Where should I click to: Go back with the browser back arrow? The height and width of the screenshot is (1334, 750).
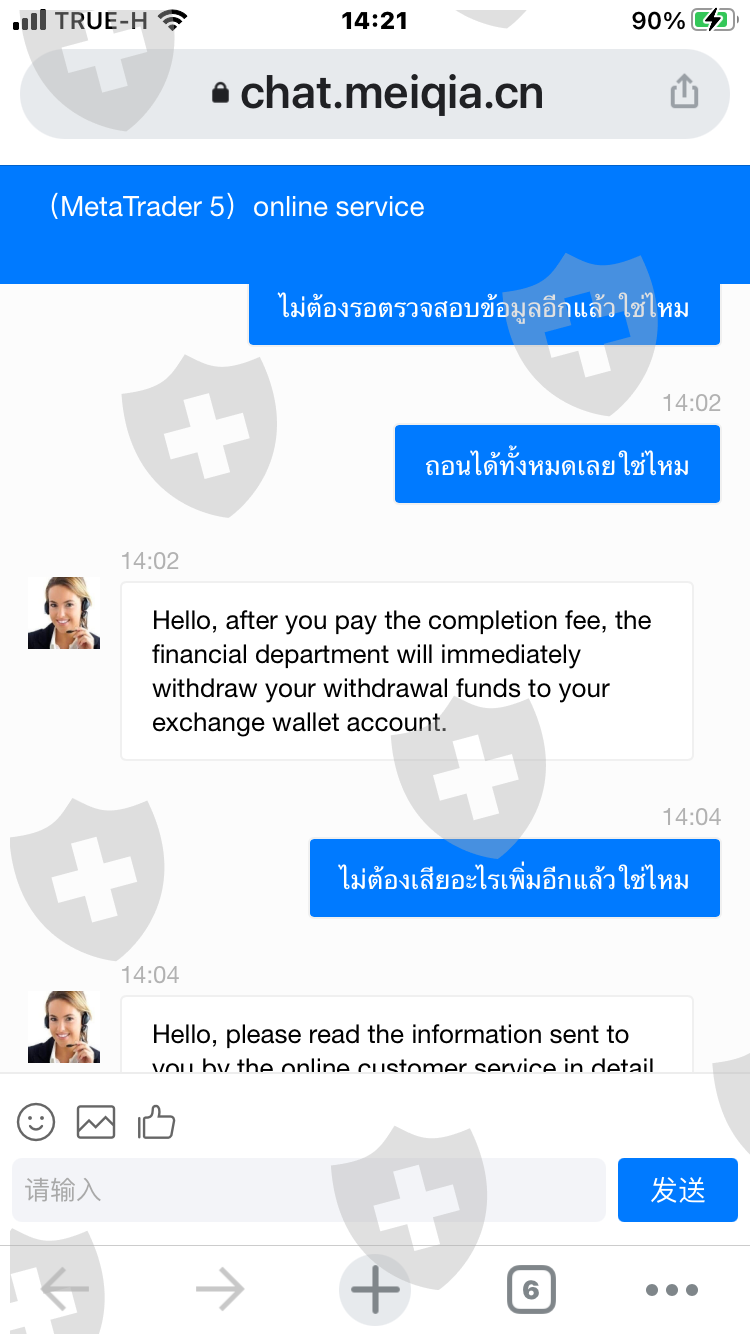coord(65,1290)
